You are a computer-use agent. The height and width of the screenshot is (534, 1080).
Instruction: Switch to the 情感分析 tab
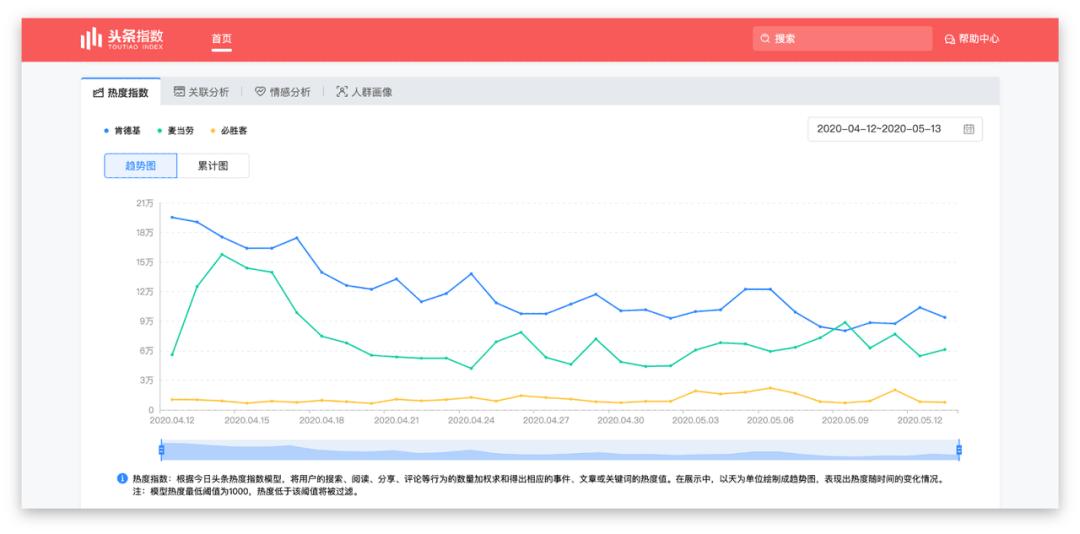click(x=282, y=92)
